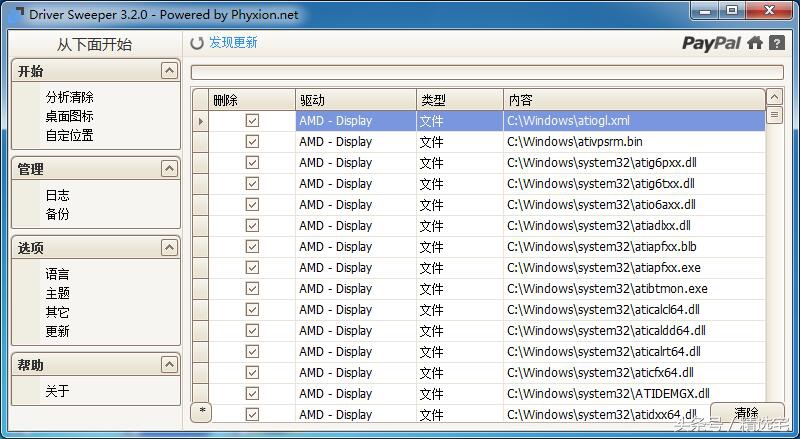Click the 发现更新 link
This screenshot has height=439, width=800.
[233, 43]
